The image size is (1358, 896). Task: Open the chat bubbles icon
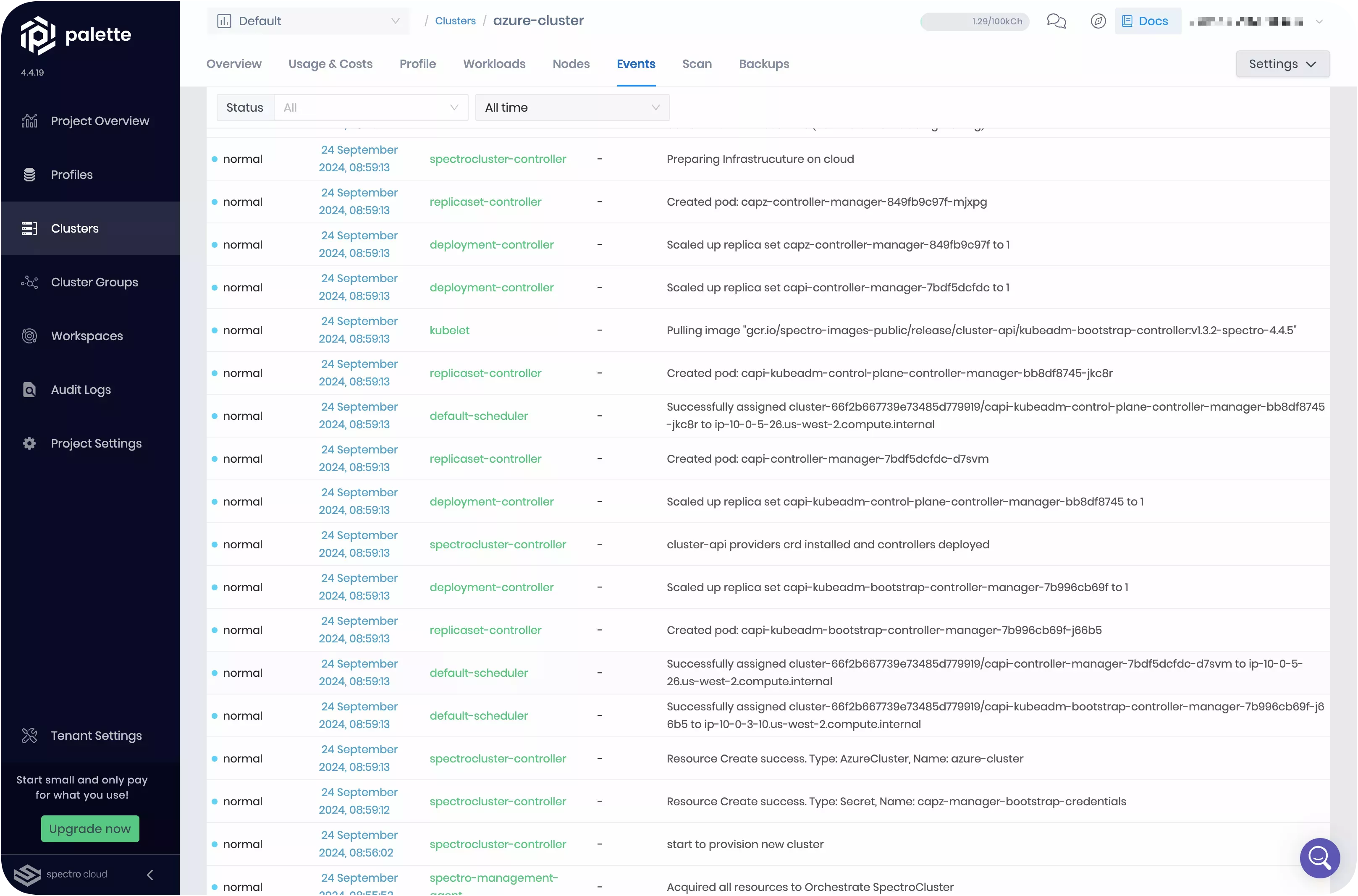(x=1056, y=21)
